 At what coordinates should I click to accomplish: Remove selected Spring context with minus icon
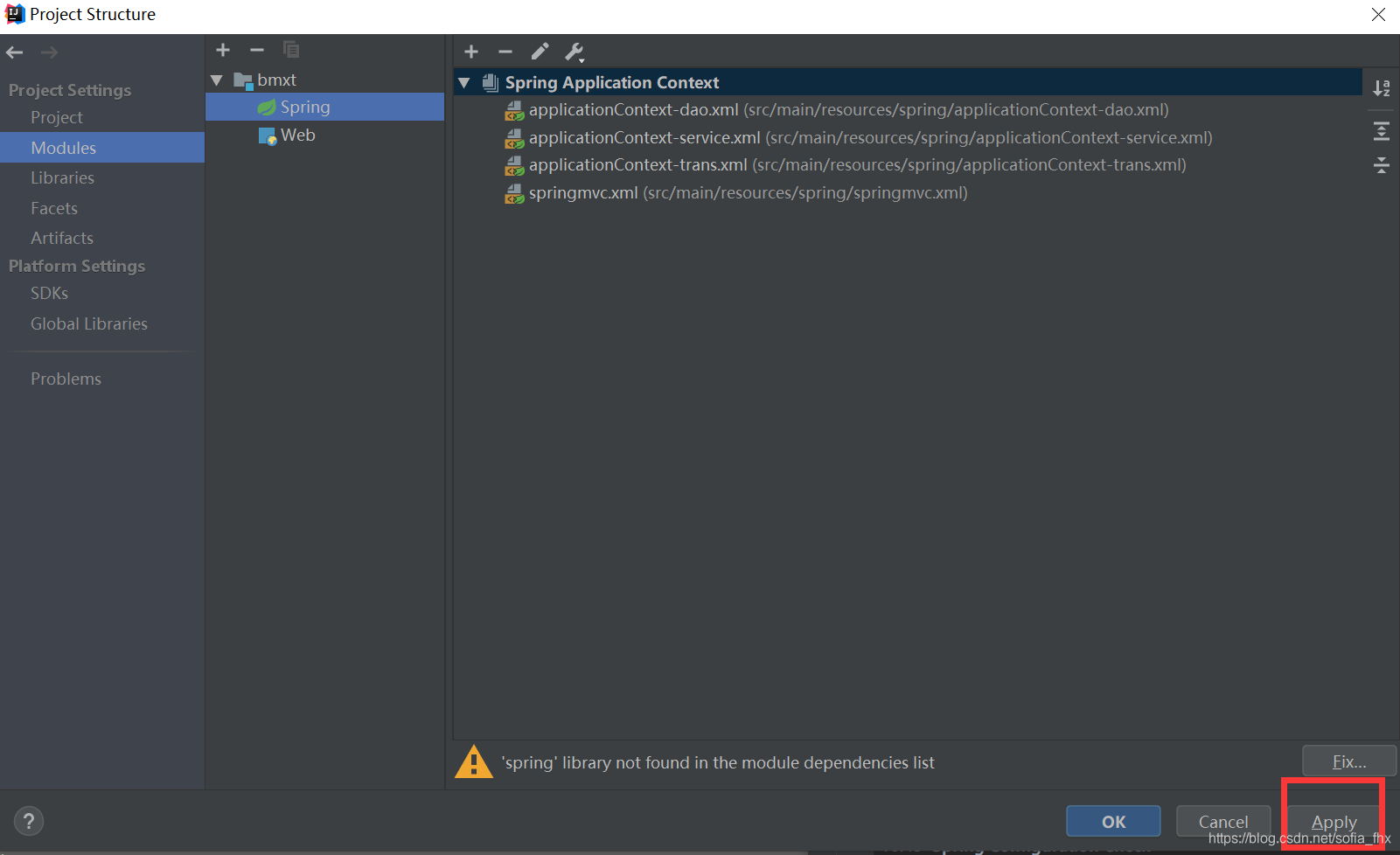(x=505, y=52)
